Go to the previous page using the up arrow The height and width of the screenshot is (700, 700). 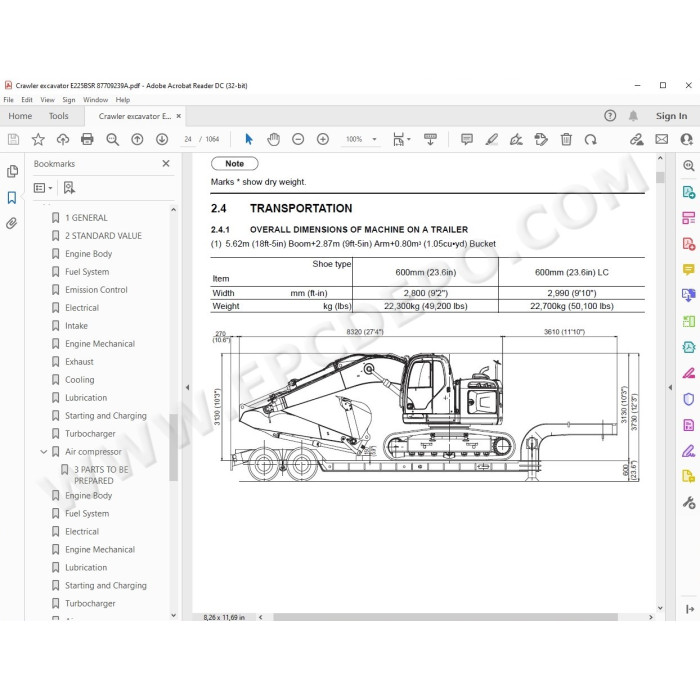(x=137, y=139)
